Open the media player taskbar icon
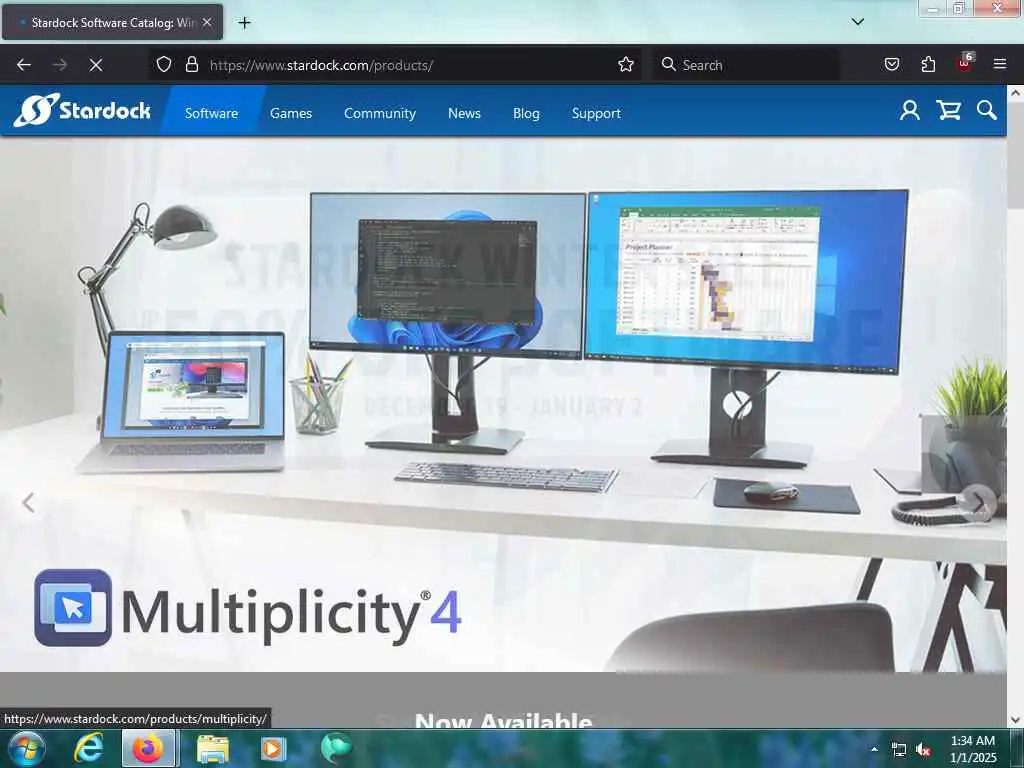This screenshot has height=768, width=1024. pos(273,748)
